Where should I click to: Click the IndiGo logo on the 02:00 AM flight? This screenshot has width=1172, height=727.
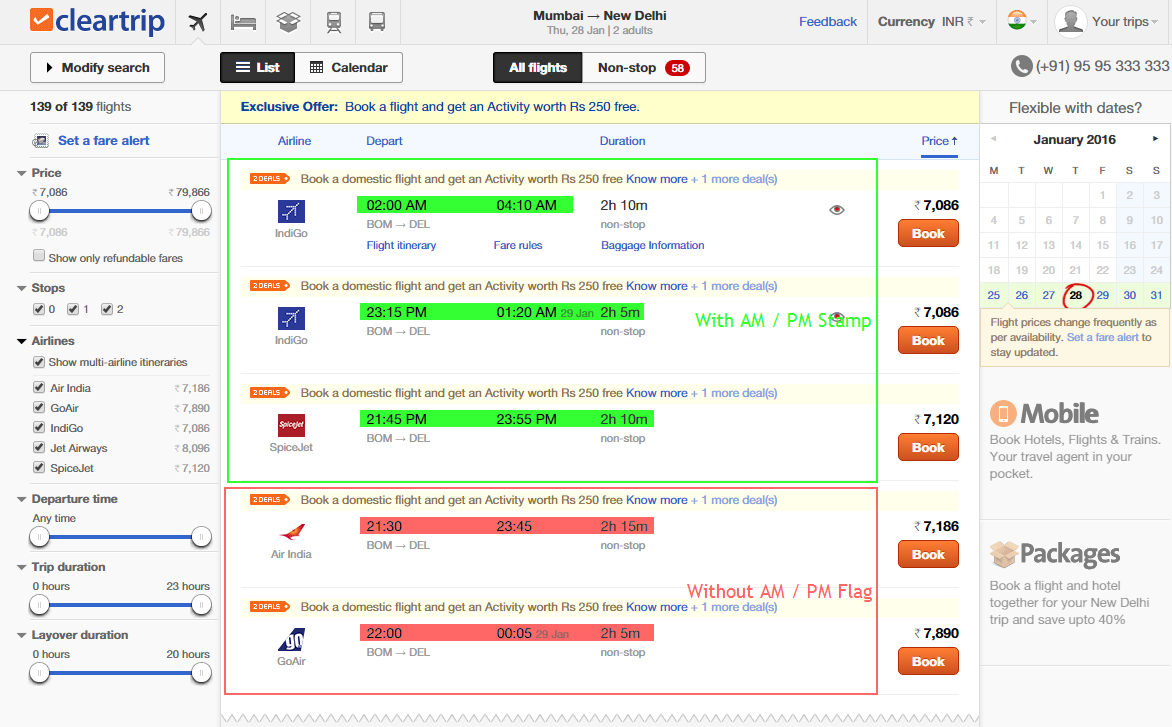(x=292, y=211)
